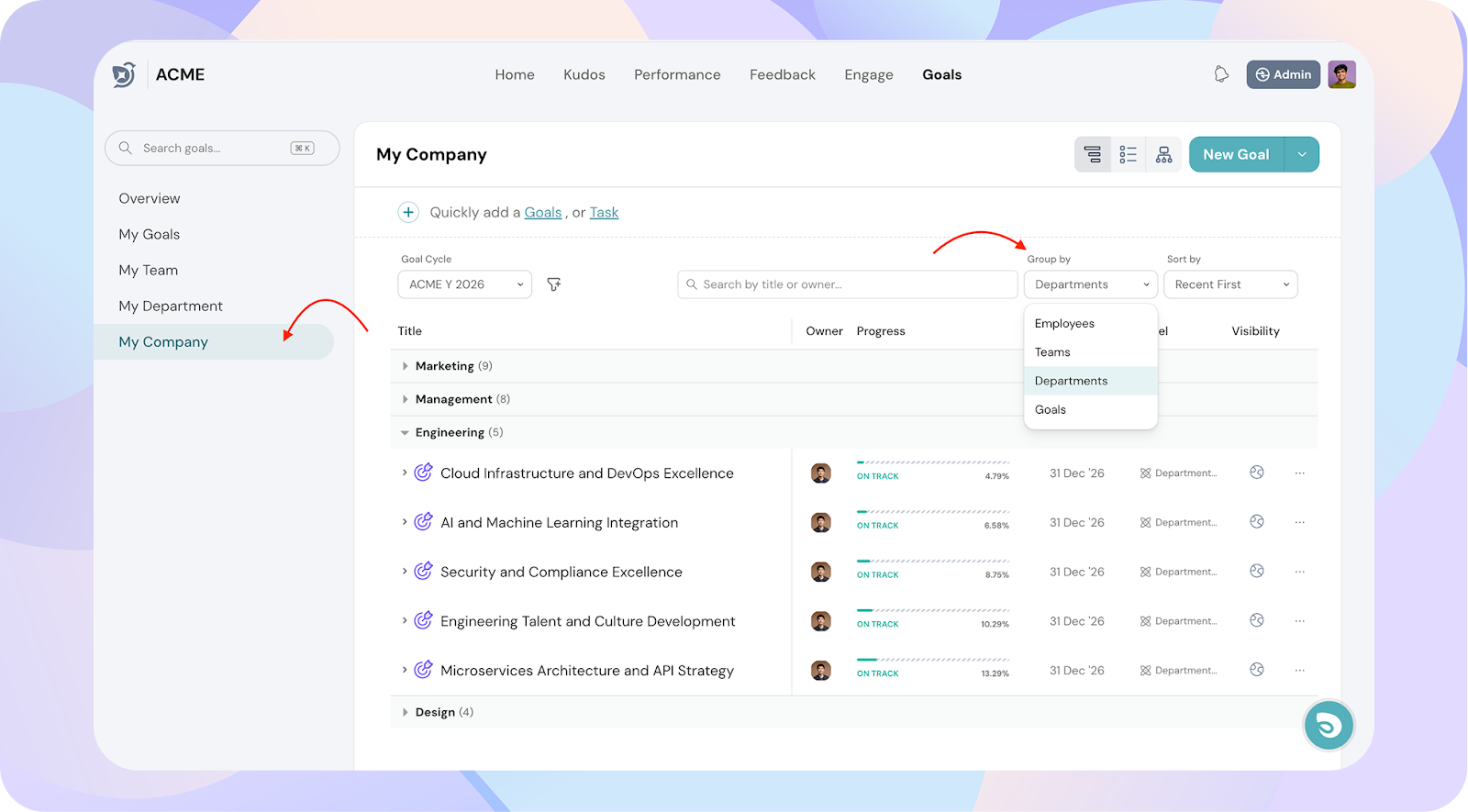Select Teams in the Group by menu
Image resolution: width=1468 pixels, height=812 pixels.
coord(1091,352)
